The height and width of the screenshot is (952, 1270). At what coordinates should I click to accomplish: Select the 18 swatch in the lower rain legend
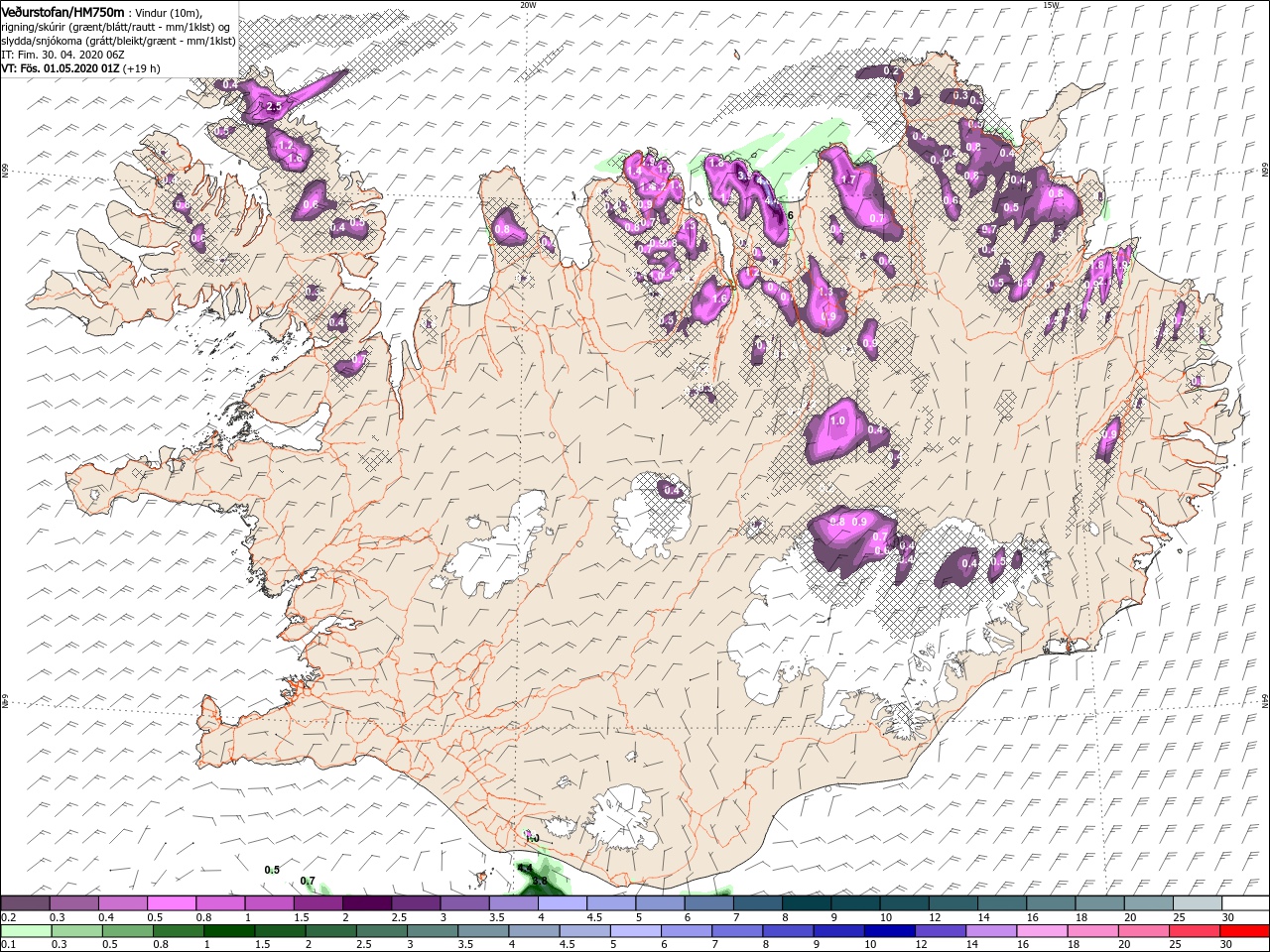coord(1090,930)
